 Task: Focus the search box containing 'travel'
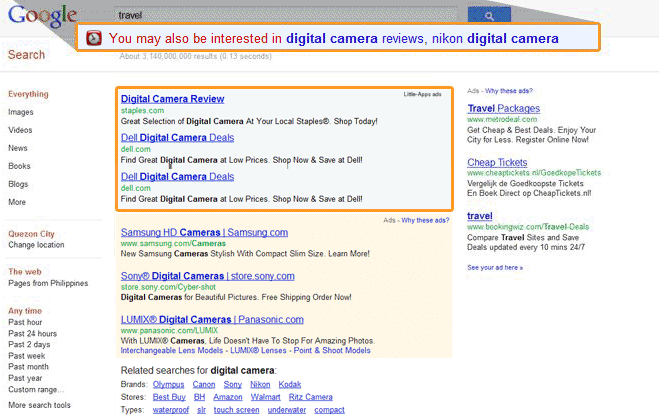click(286, 15)
